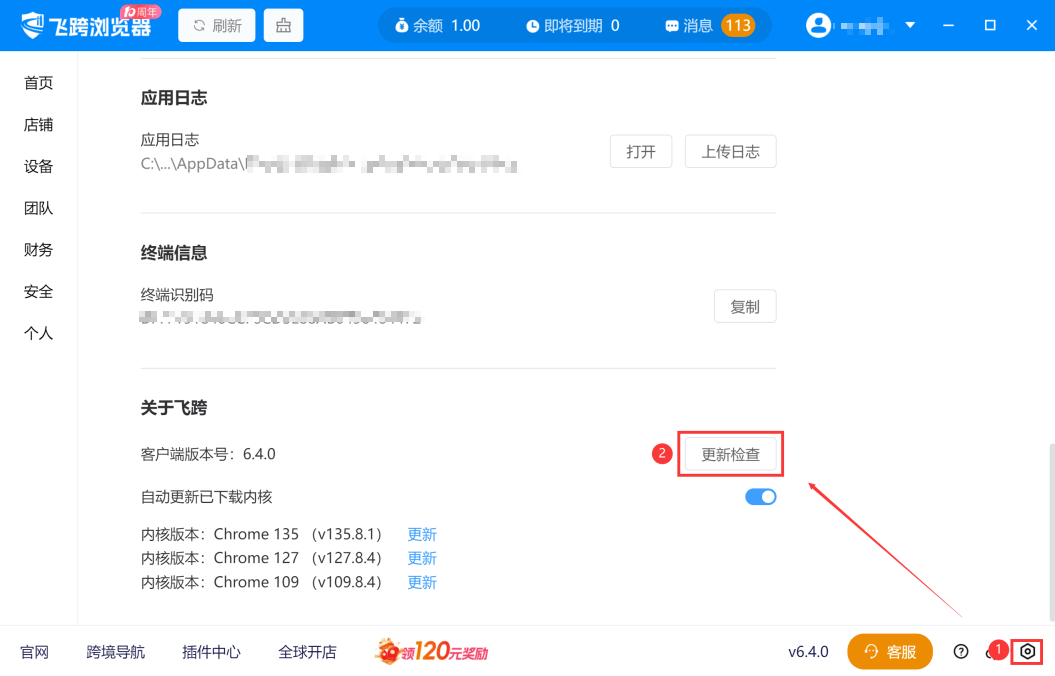Screen dimensions: 1055x676
Task: Click the 上传日志 (Upload log) button
Action: click(730, 152)
